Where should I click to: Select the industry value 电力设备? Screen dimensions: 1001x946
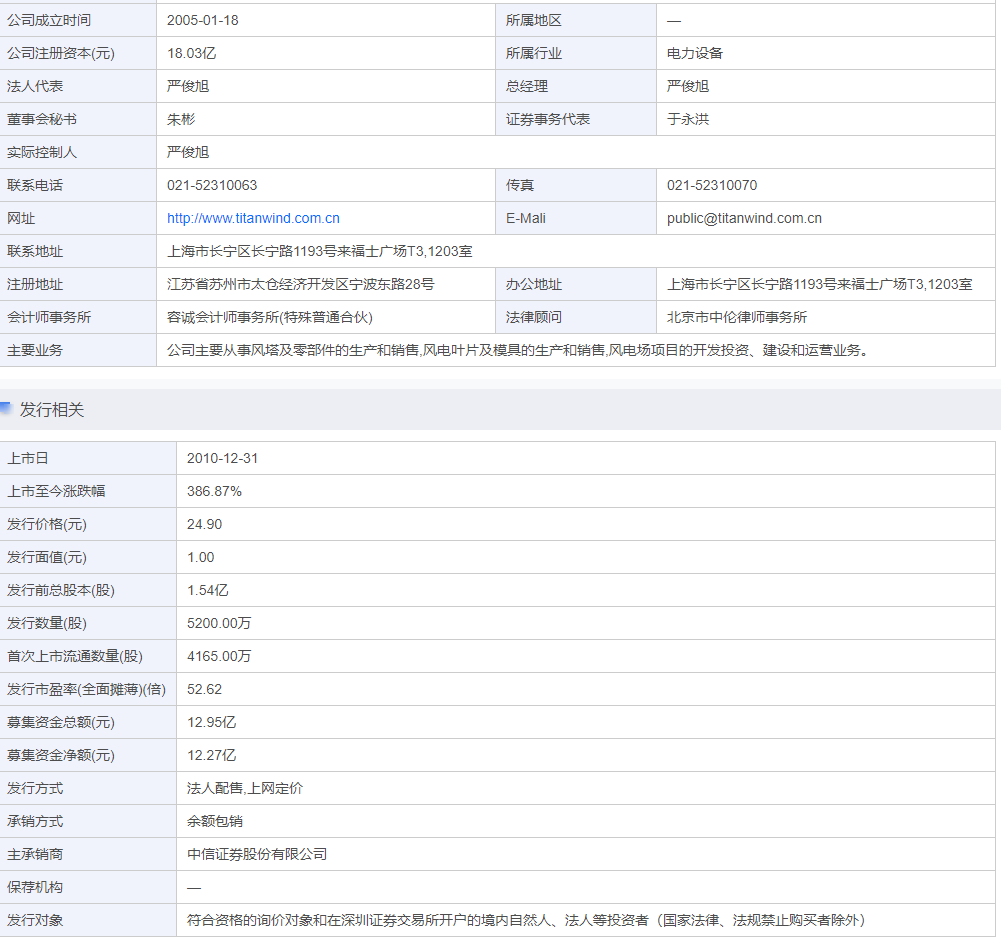(x=694, y=54)
